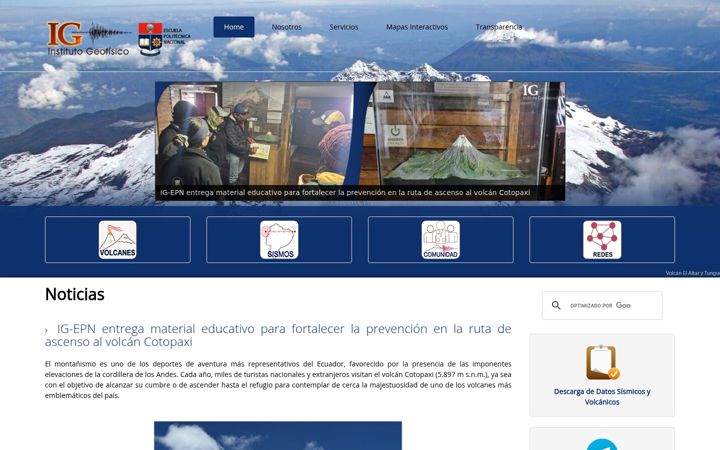The height and width of the screenshot is (450, 720).
Task: Click the article paragraph starting 'El montañismo'
Action: [278, 380]
